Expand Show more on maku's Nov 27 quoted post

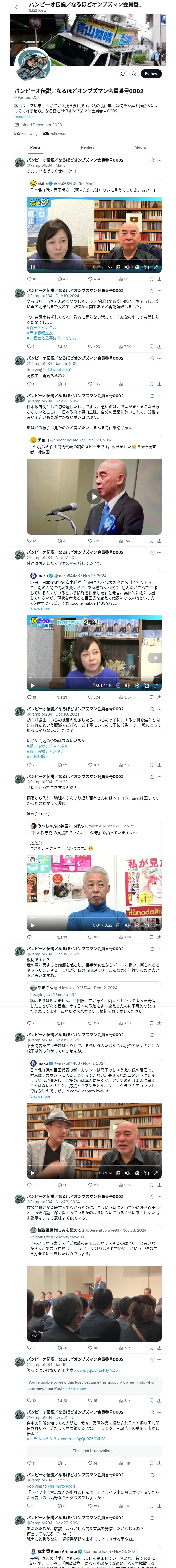40,609
